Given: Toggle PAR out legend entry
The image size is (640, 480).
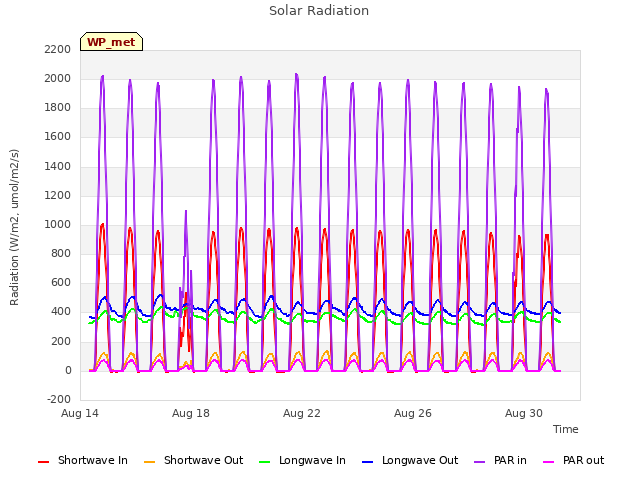Looking at the screenshot, I should click(x=573, y=460).
